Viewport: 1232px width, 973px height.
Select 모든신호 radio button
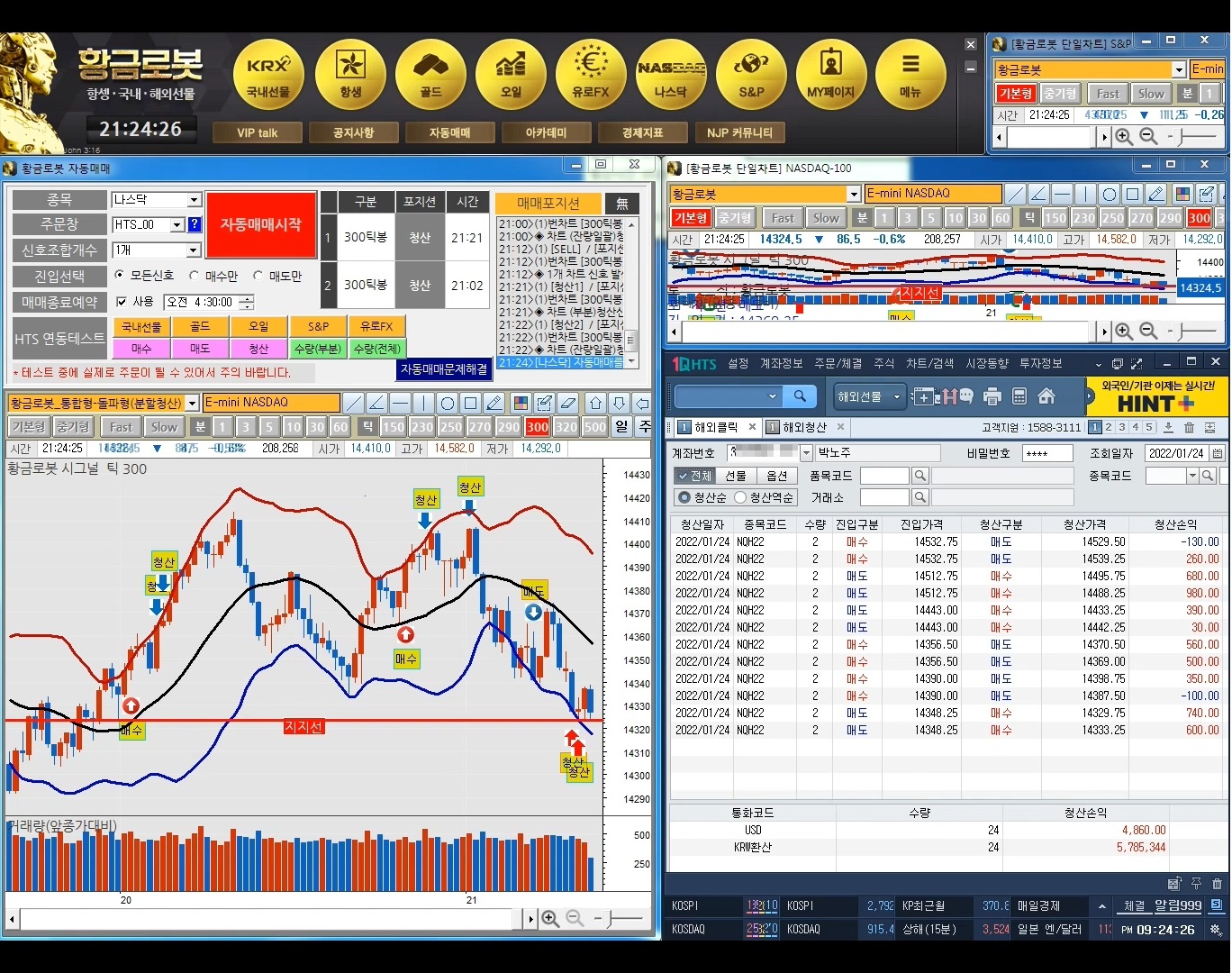(x=120, y=276)
